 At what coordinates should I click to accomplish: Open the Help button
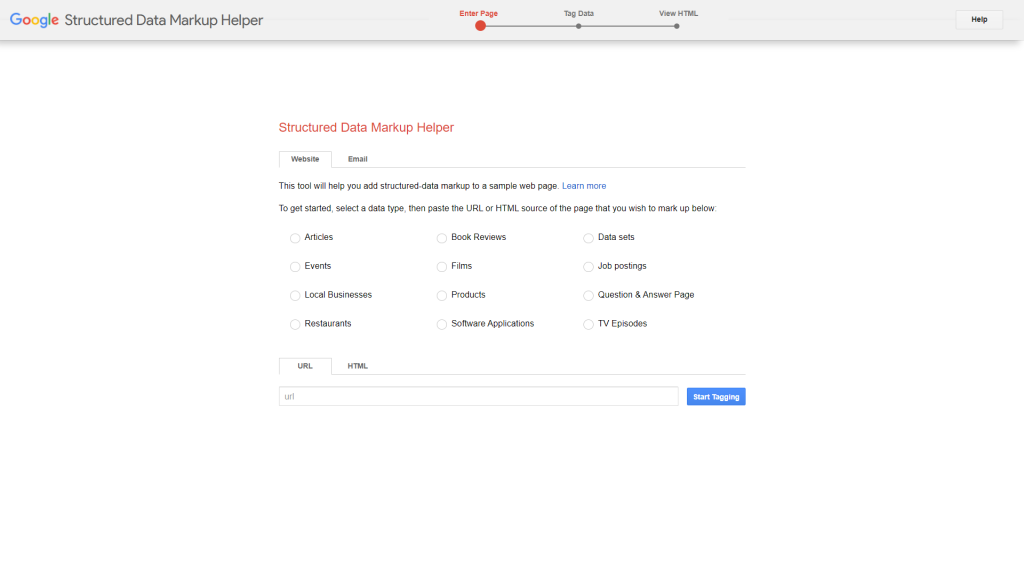click(979, 20)
